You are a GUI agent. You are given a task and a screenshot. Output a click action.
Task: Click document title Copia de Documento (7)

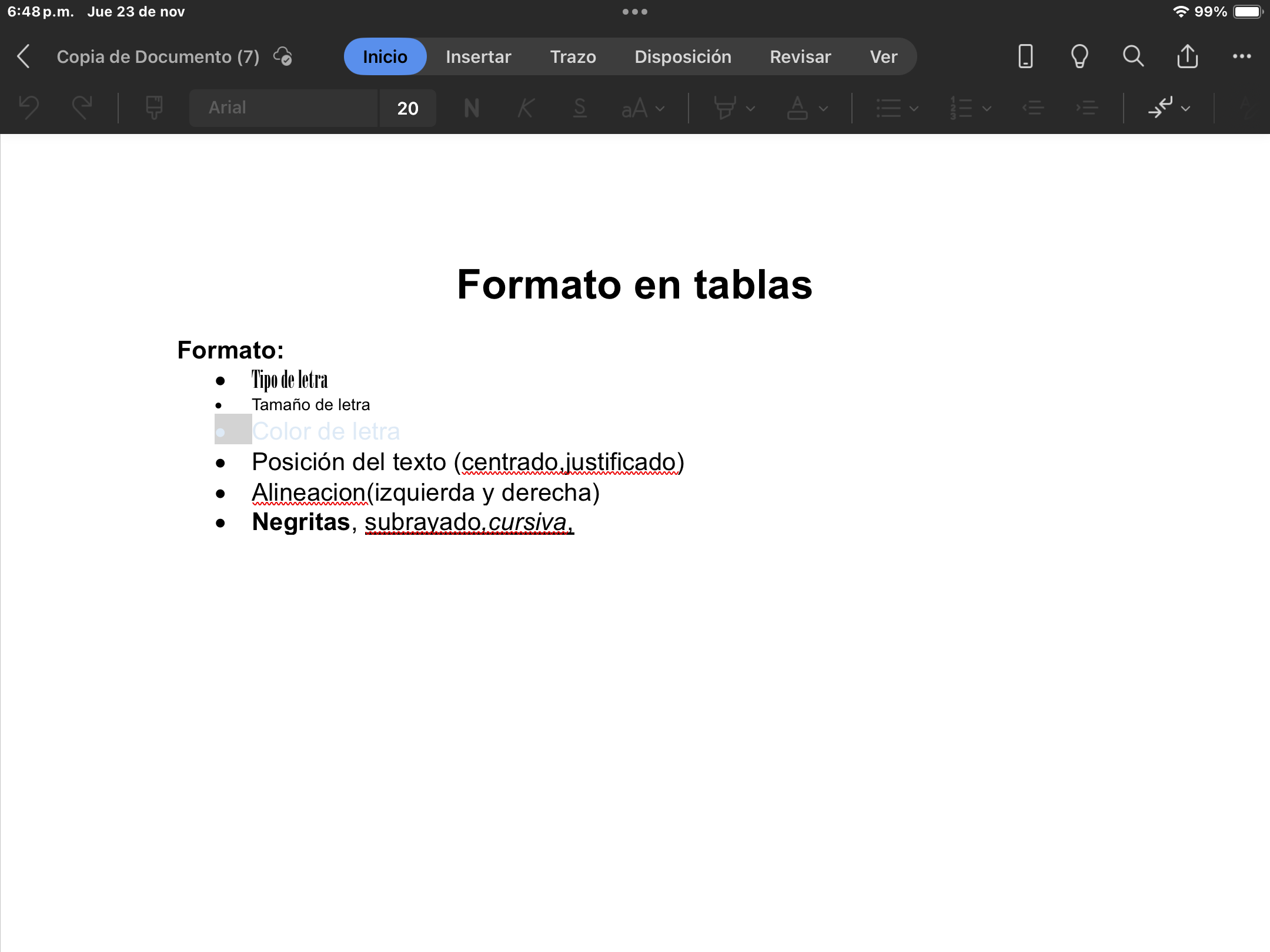(158, 56)
